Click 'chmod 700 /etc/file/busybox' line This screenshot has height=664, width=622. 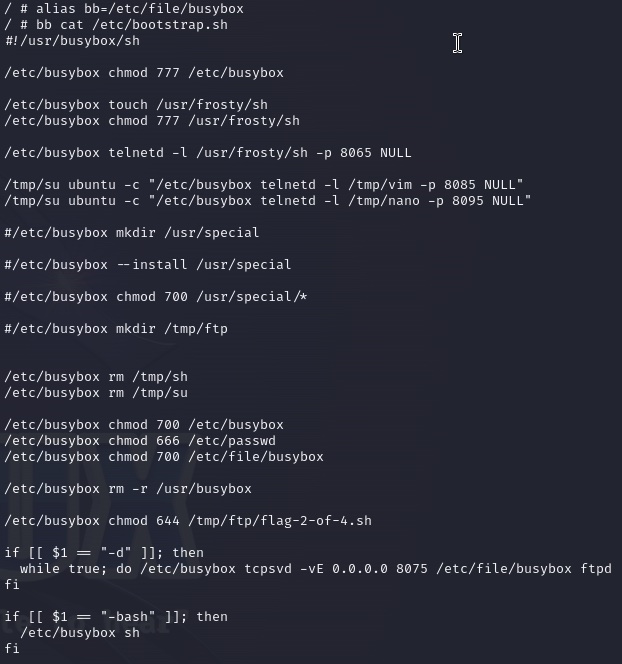coord(164,456)
